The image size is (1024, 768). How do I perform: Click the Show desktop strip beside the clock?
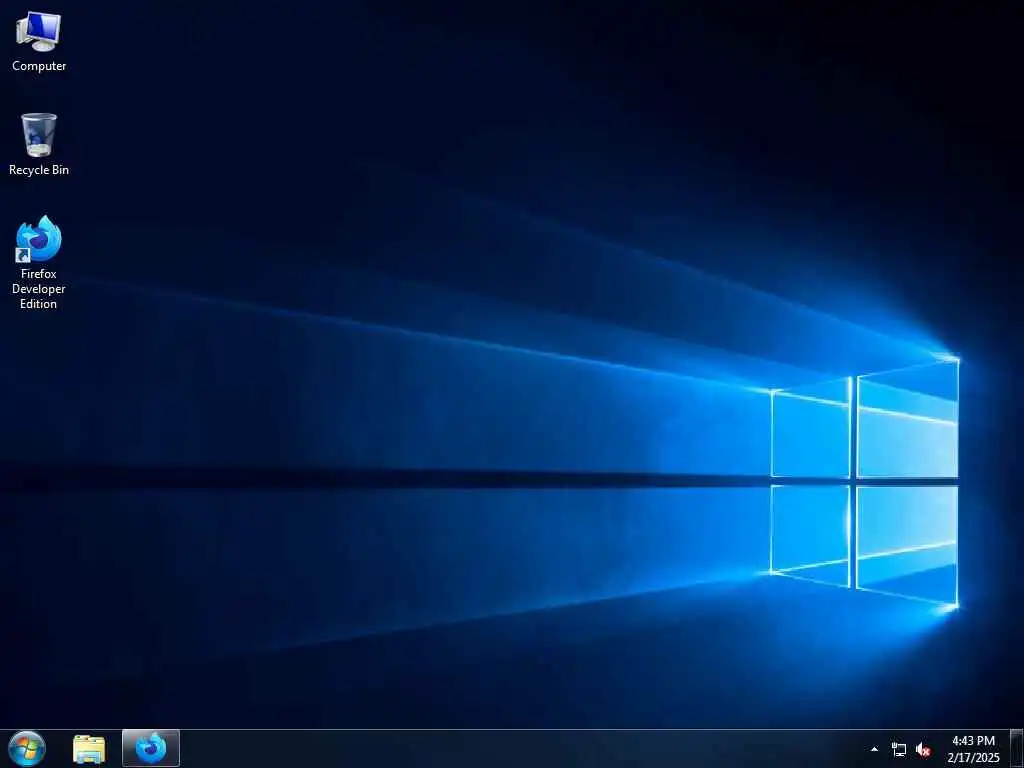(x=1017, y=748)
